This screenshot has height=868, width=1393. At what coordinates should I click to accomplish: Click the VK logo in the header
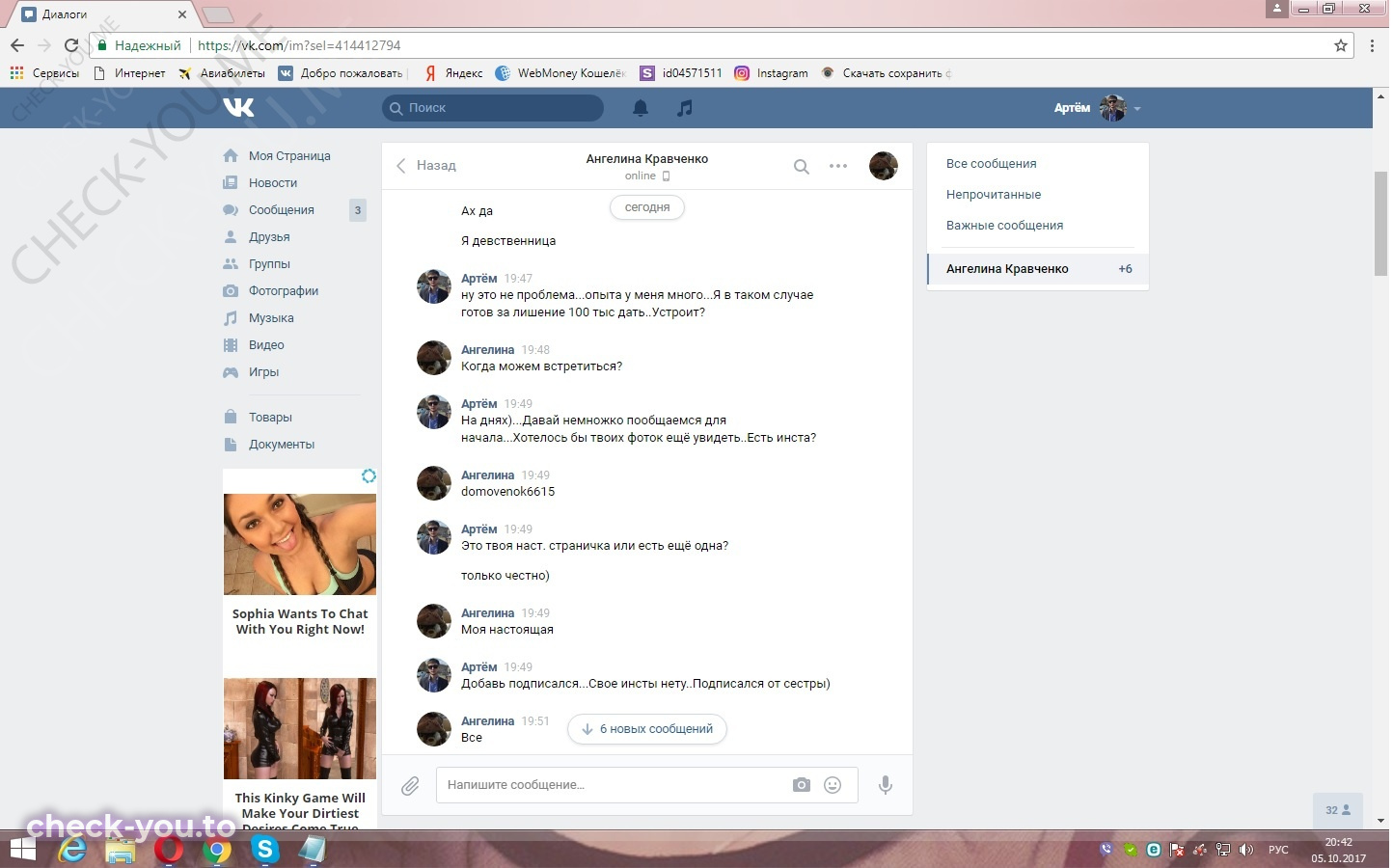pos(238,107)
